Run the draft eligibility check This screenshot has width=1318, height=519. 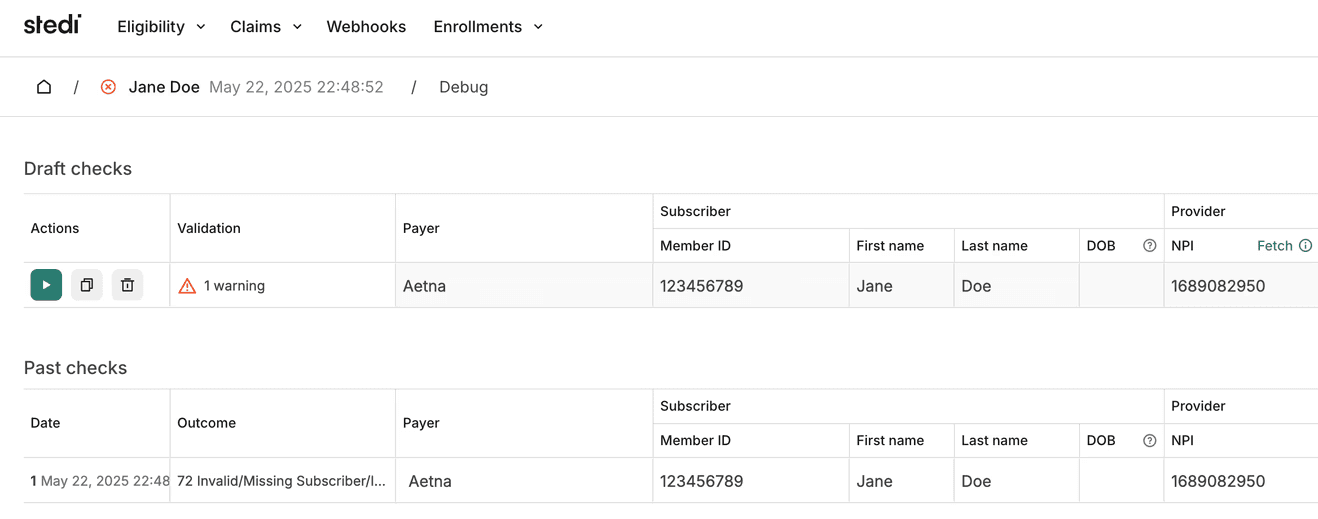pyautogui.click(x=46, y=285)
